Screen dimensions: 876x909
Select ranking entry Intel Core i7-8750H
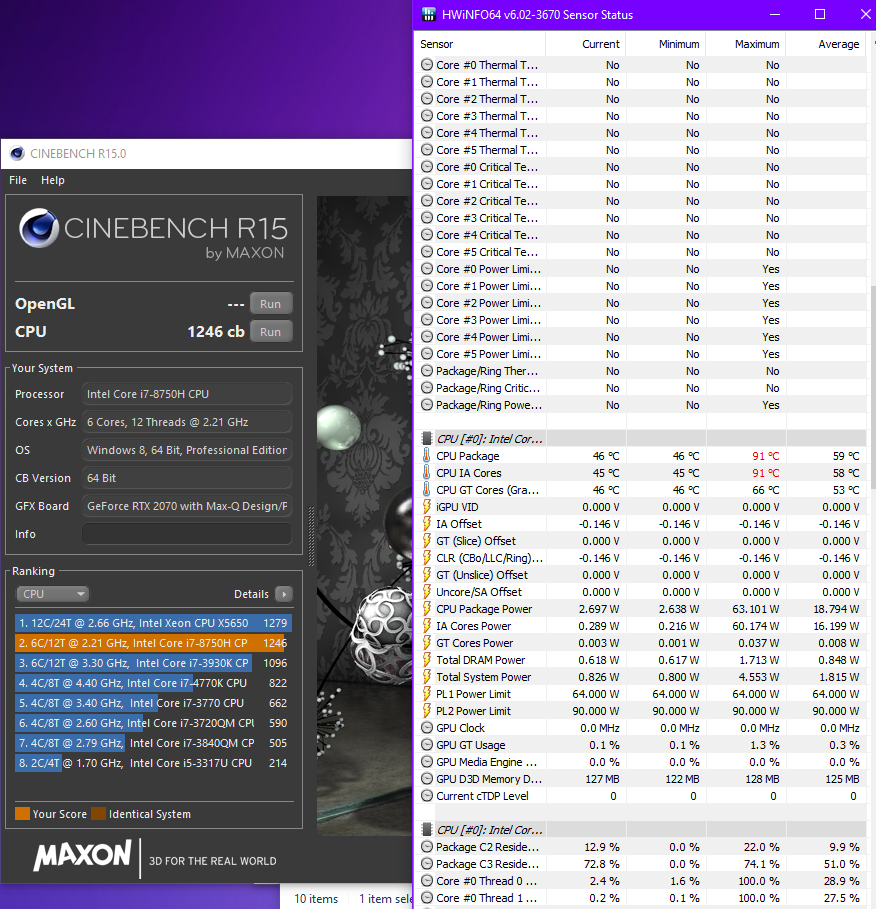click(x=153, y=643)
